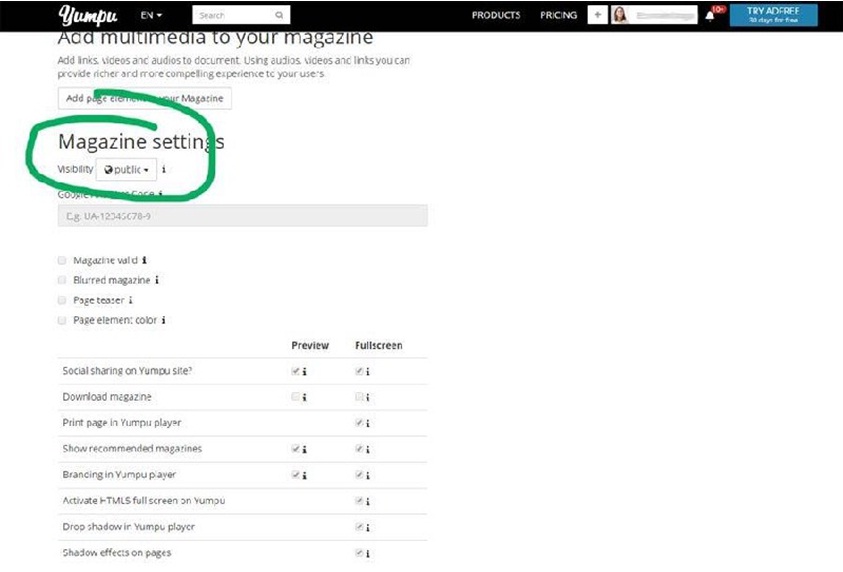
Task: Toggle Branding in Yumpu player Fullscreen checkbox
Action: point(359,475)
